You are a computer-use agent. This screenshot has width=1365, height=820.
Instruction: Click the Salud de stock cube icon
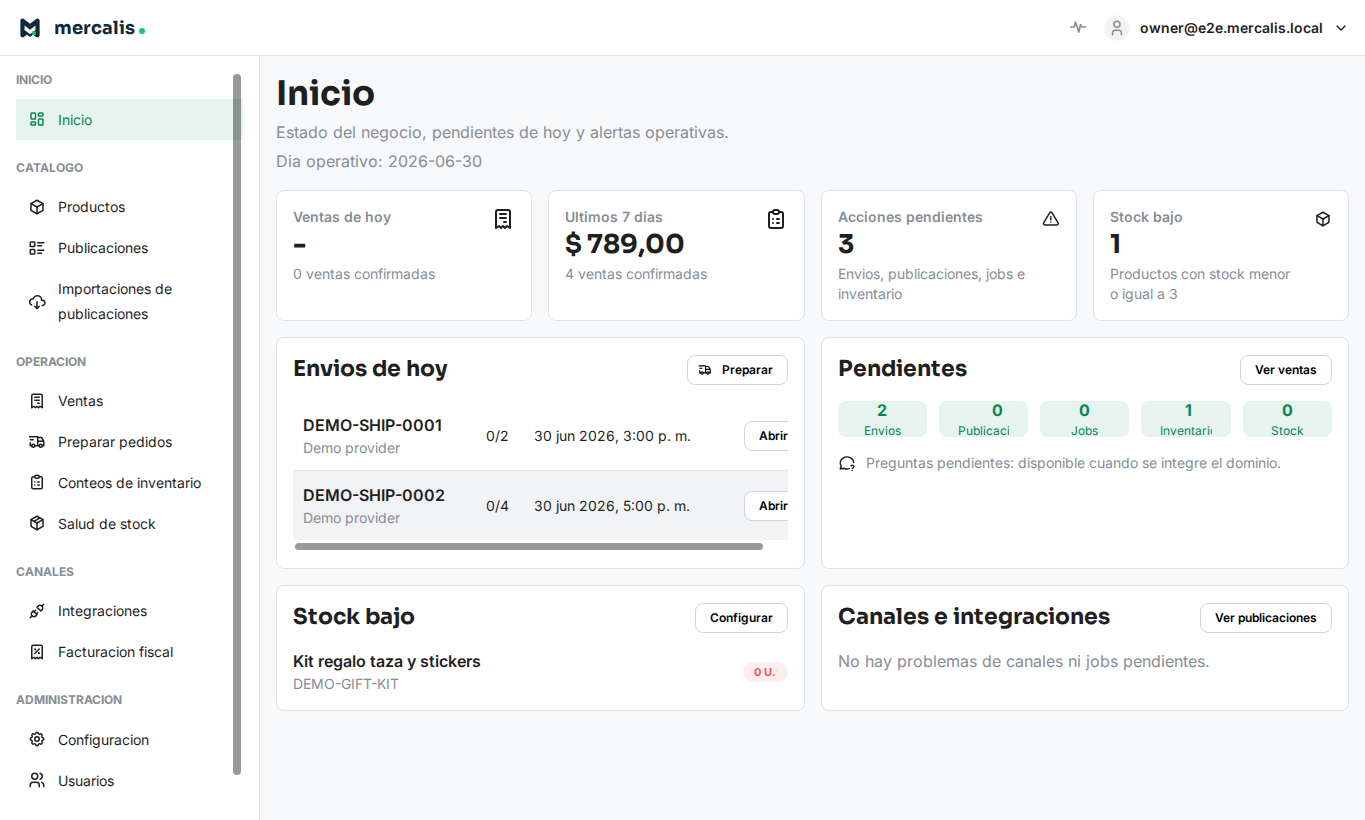coord(37,524)
